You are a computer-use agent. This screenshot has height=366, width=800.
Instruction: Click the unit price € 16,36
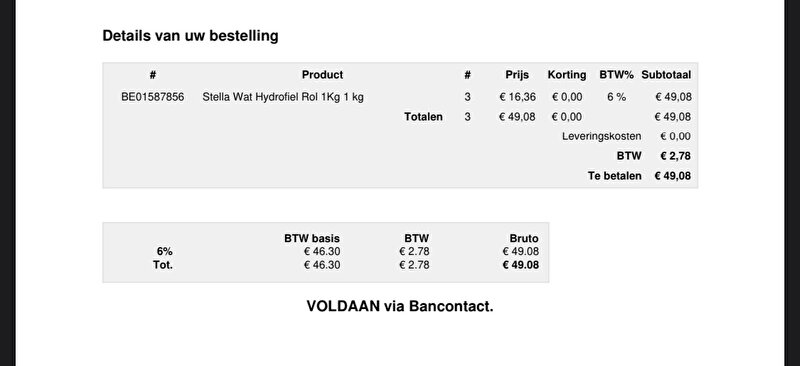(517, 97)
